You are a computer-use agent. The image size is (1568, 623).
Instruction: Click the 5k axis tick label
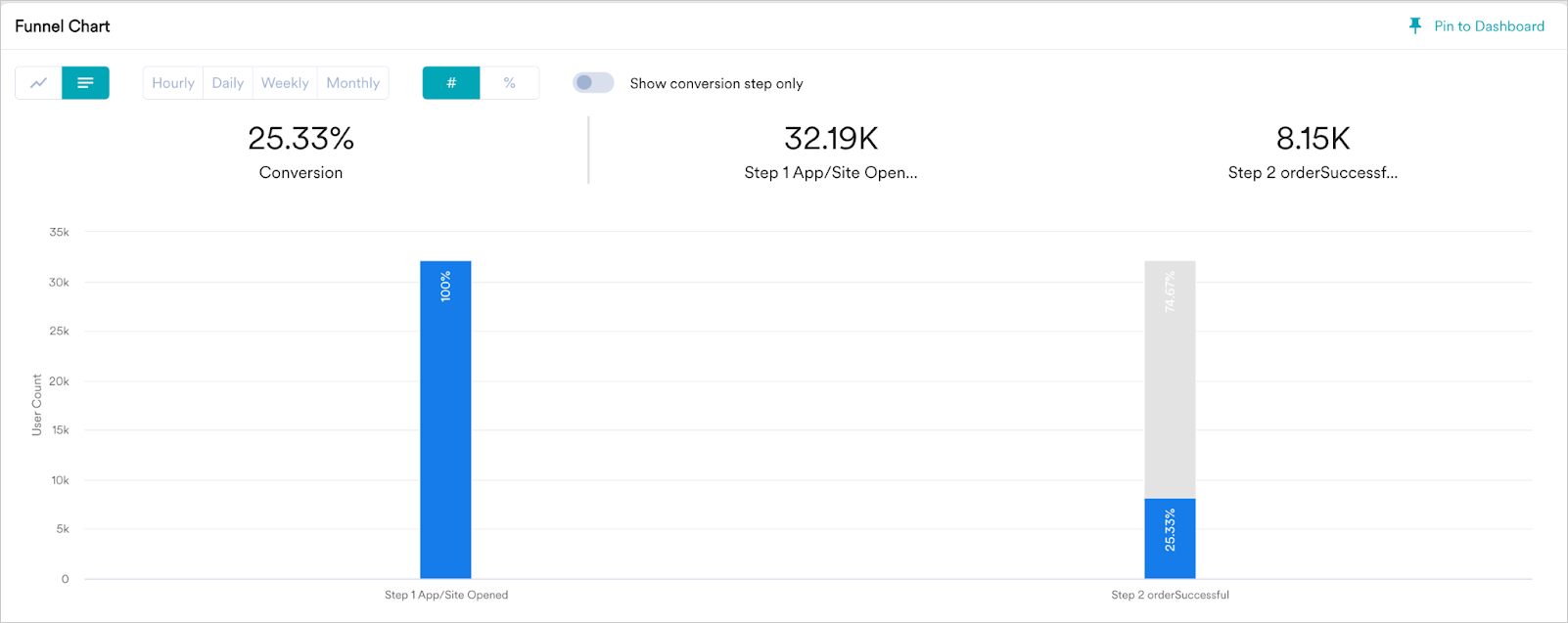[63, 529]
